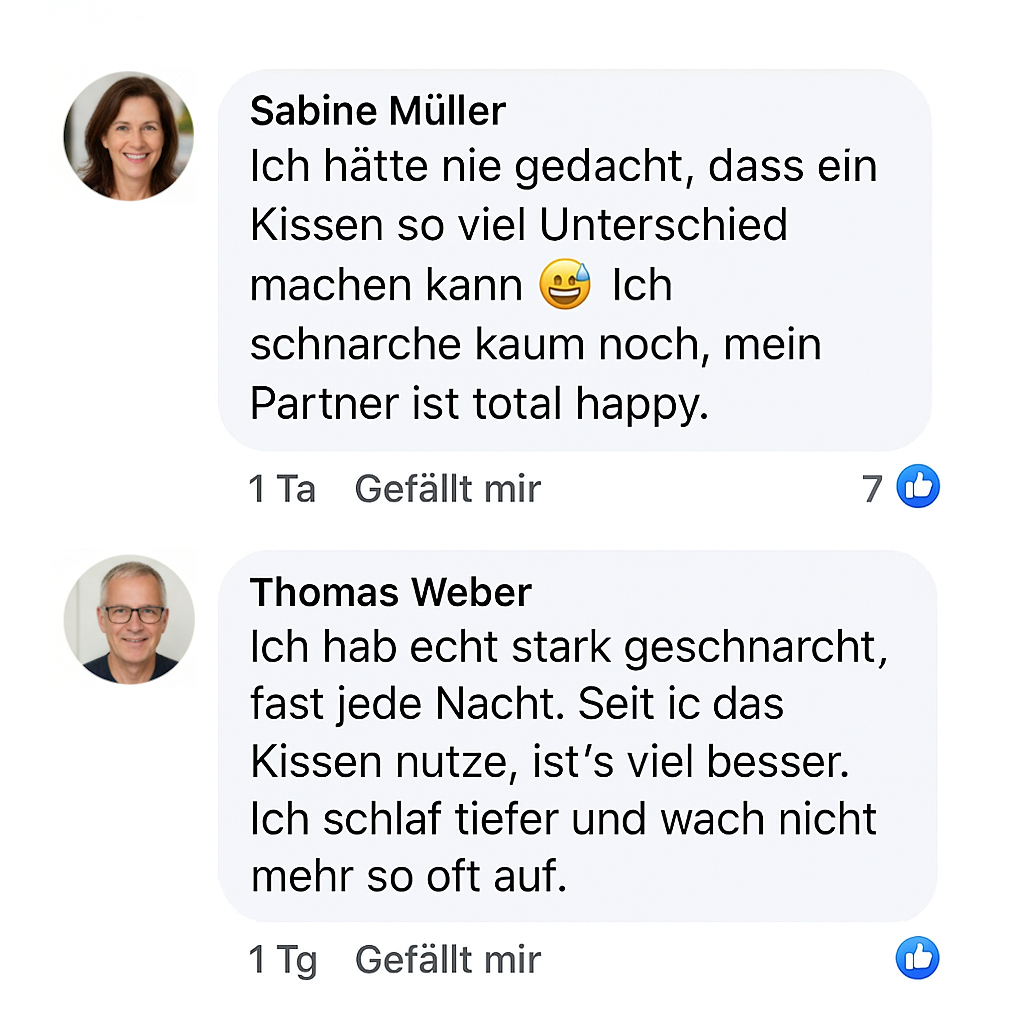Open Sabine Müller's profile picture
This screenshot has width=1024, height=1024.
(x=128, y=136)
